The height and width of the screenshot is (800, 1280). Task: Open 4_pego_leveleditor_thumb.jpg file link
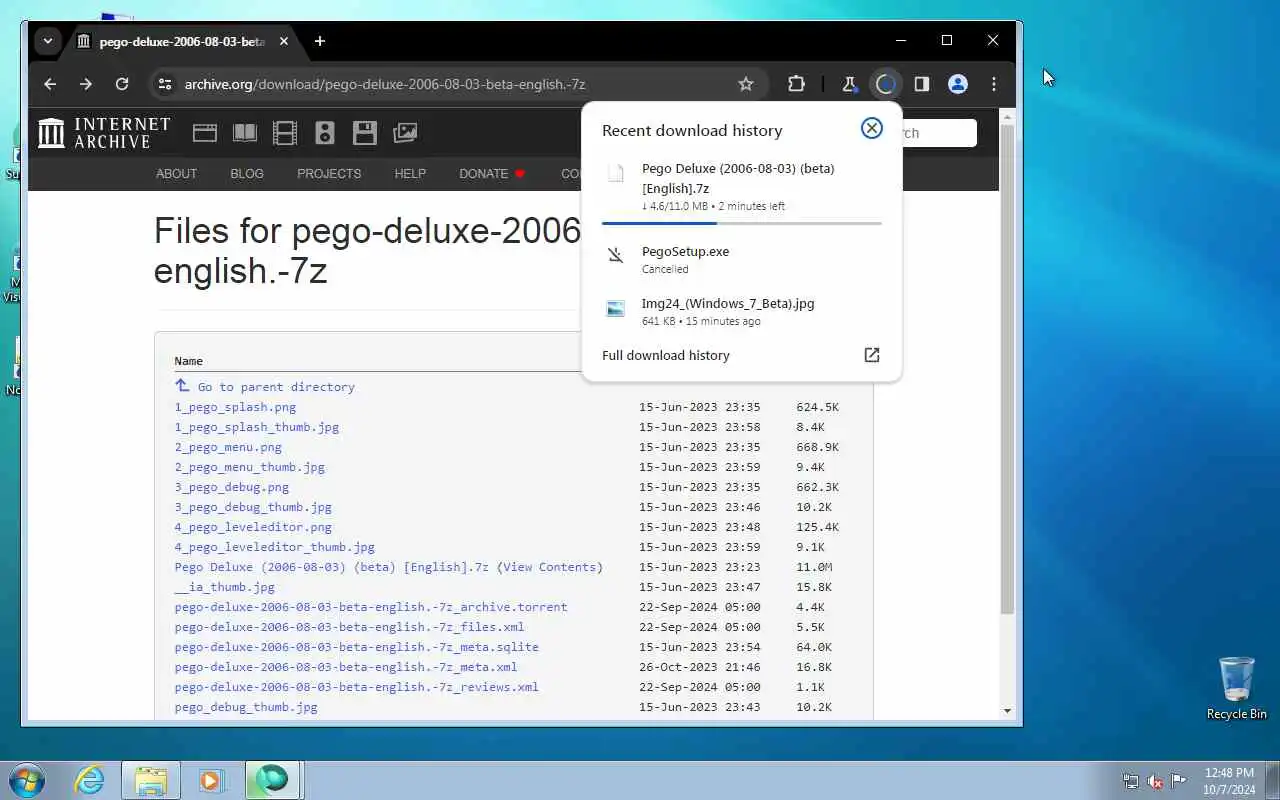click(x=275, y=547)
